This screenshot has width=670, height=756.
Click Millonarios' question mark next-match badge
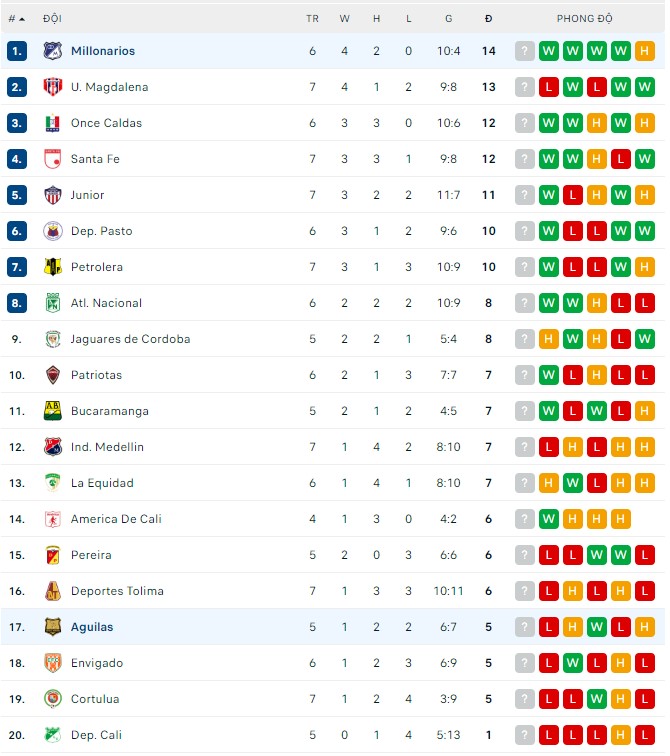(x=525, y=51)
